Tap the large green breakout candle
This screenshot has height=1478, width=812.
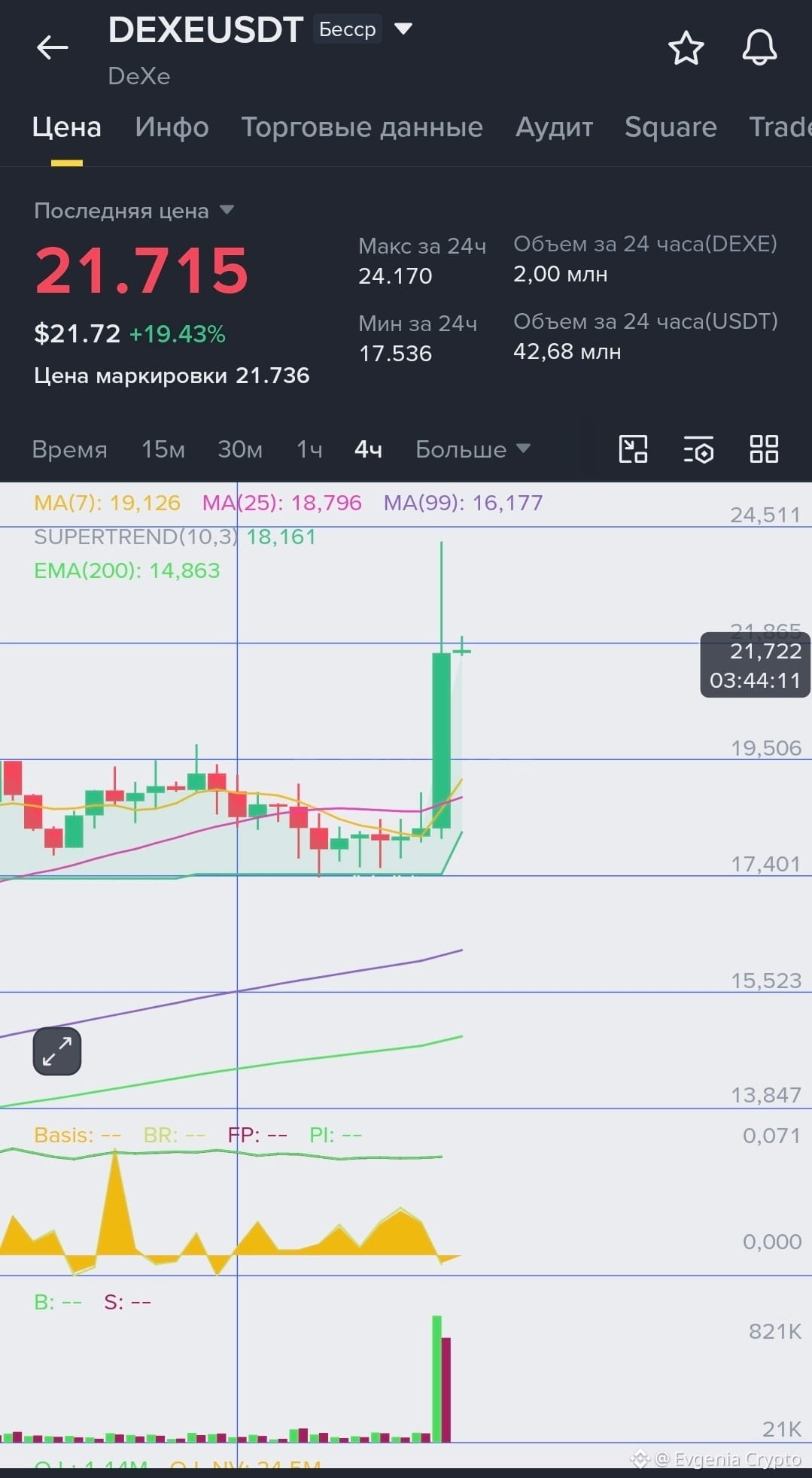[x=442, y=741]
